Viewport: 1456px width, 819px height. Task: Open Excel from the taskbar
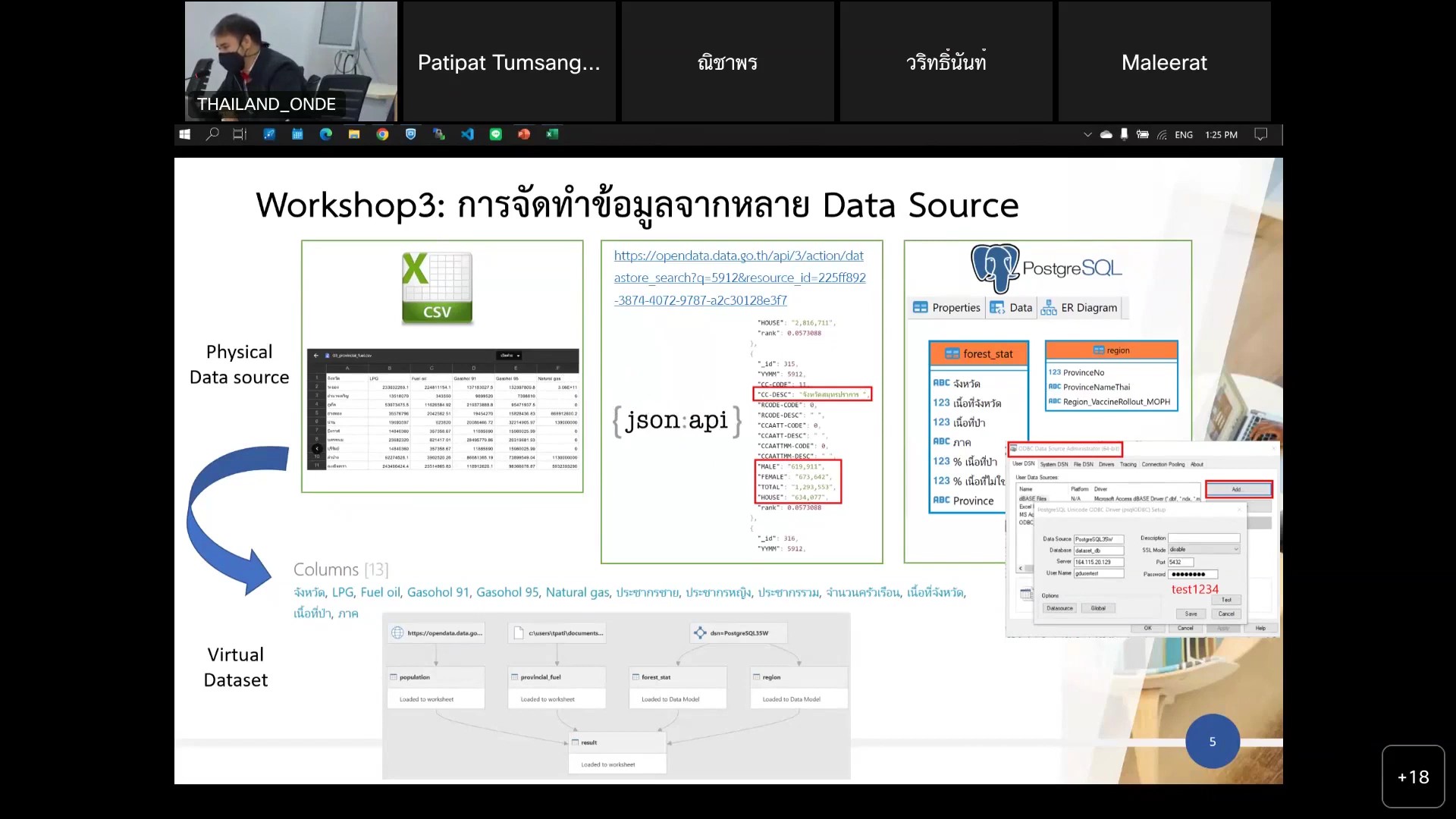[x=552, y=134]
